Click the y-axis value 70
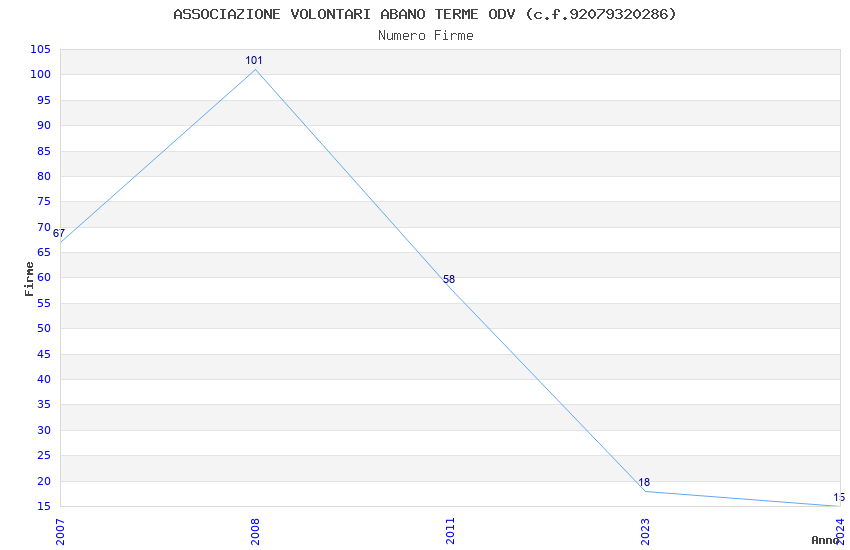 tap(43, 227)
